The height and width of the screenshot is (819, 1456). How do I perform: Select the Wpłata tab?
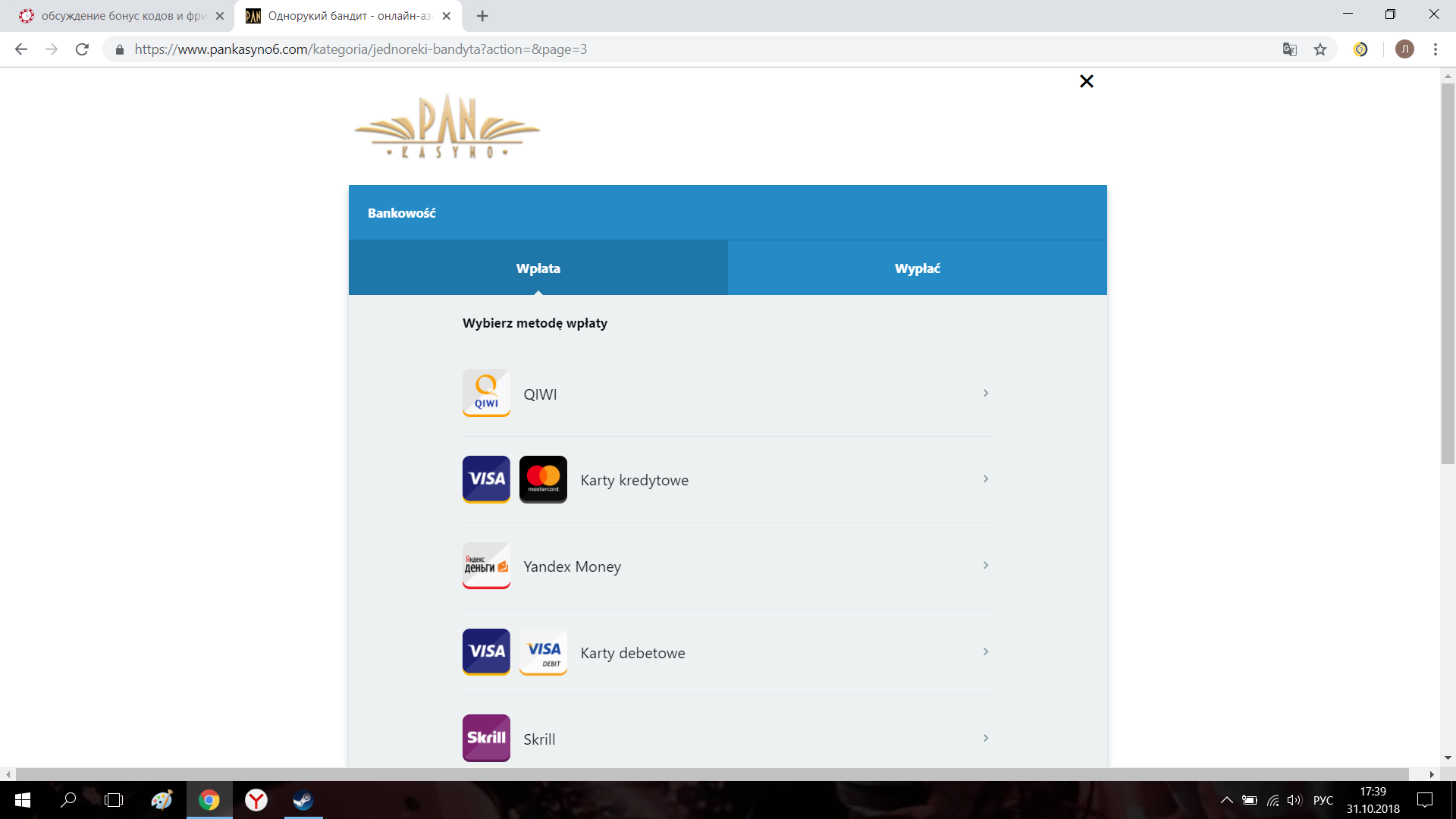coord(538,268)
